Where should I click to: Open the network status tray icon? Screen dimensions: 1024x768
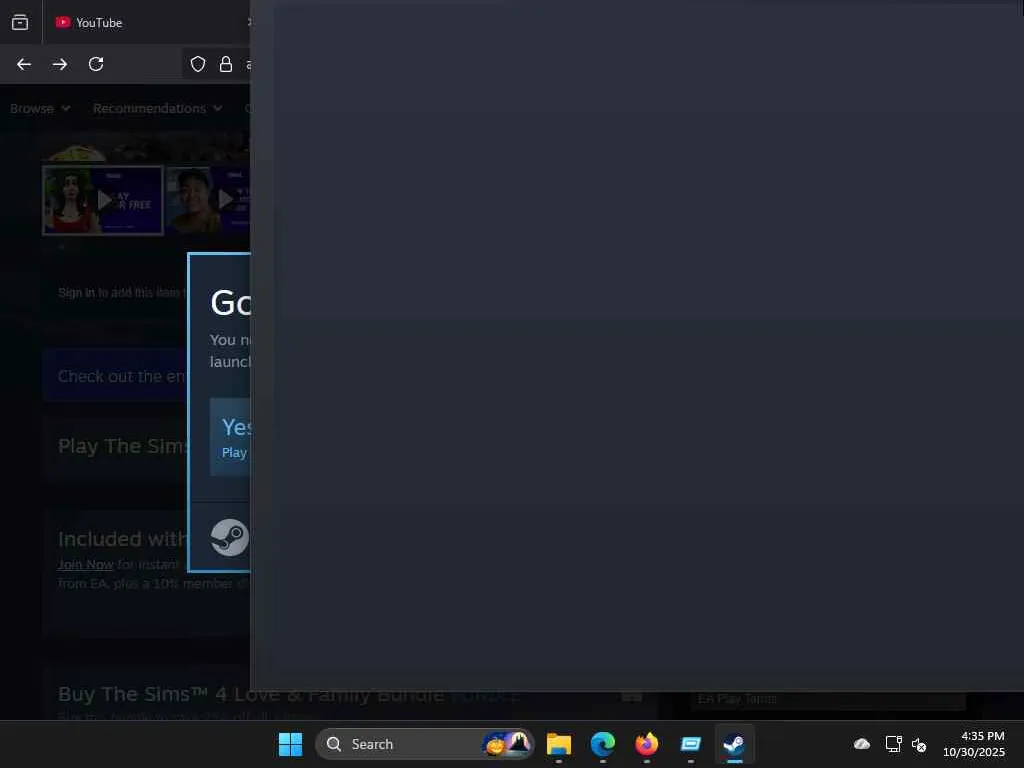(893, 744)
